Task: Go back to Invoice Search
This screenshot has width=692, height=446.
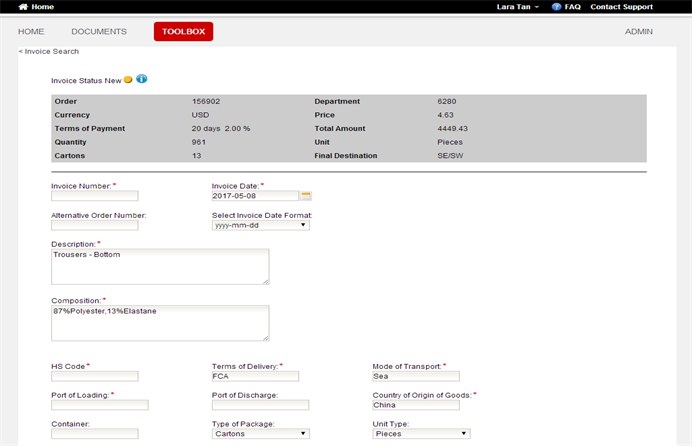Action: (x=49, y=51)
